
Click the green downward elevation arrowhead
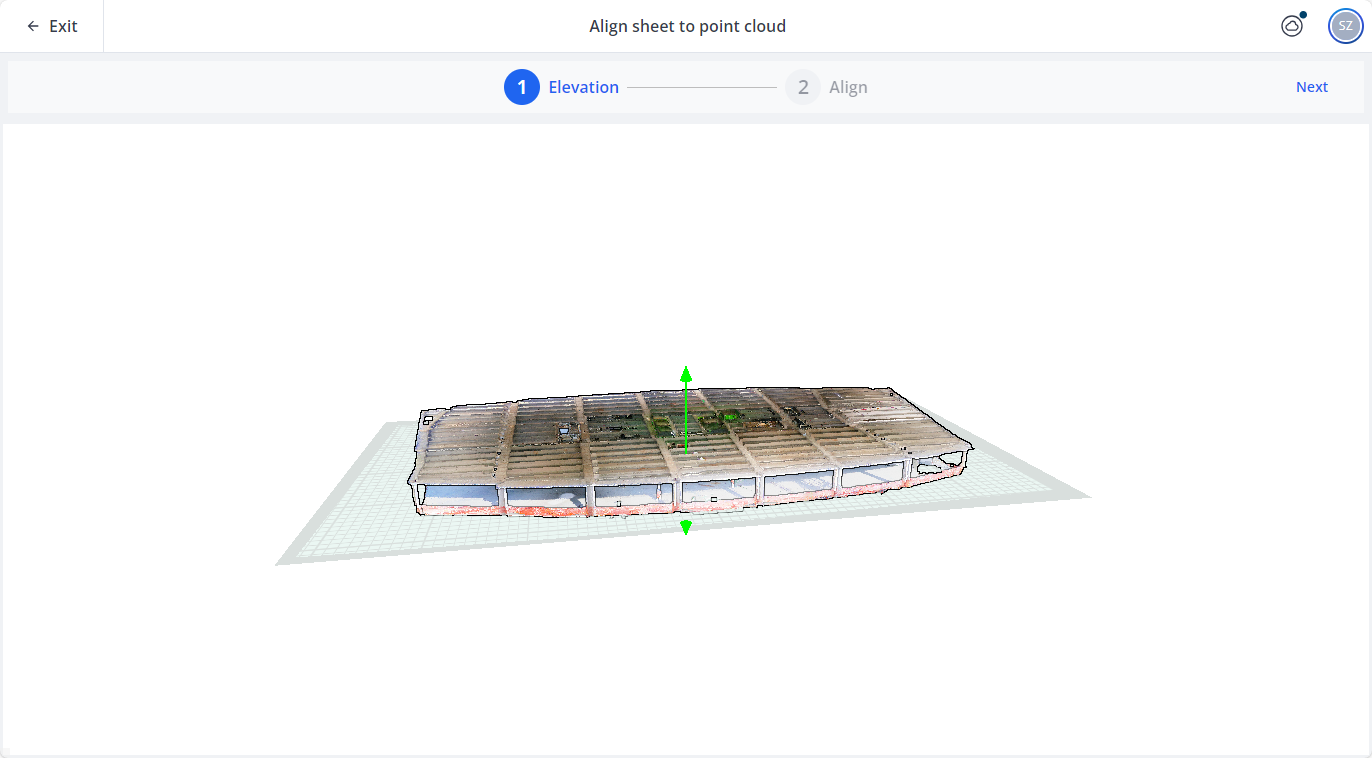[686, 528]
